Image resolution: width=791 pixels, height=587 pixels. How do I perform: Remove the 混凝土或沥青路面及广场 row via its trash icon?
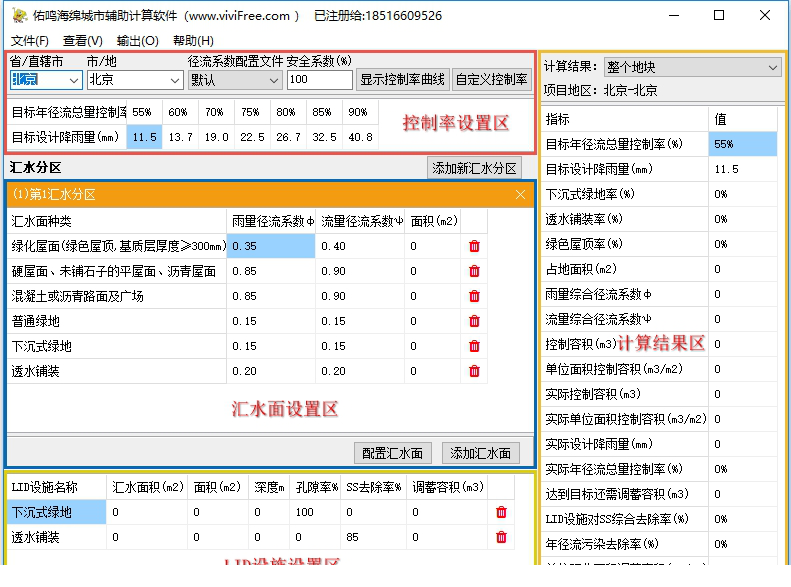[474, 296]
